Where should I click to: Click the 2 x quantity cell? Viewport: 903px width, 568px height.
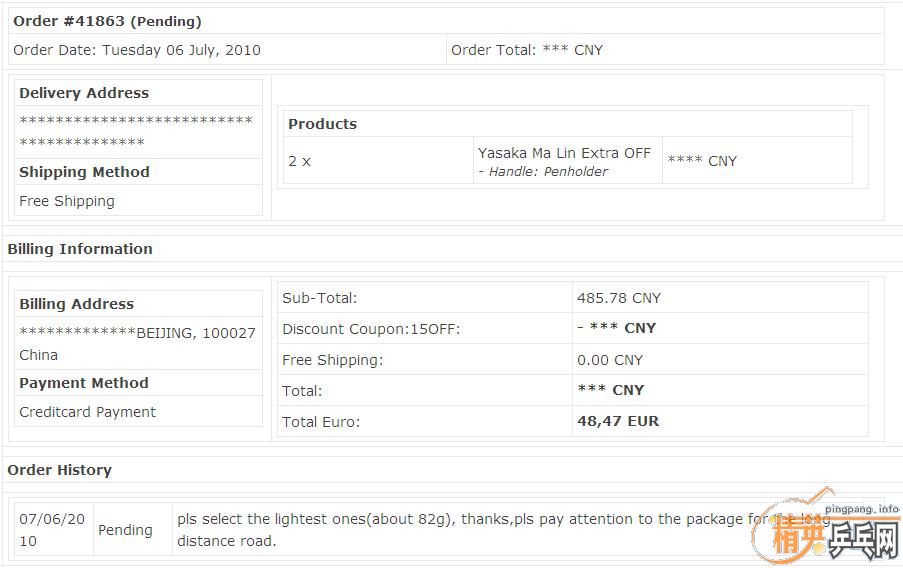(299, 161)
